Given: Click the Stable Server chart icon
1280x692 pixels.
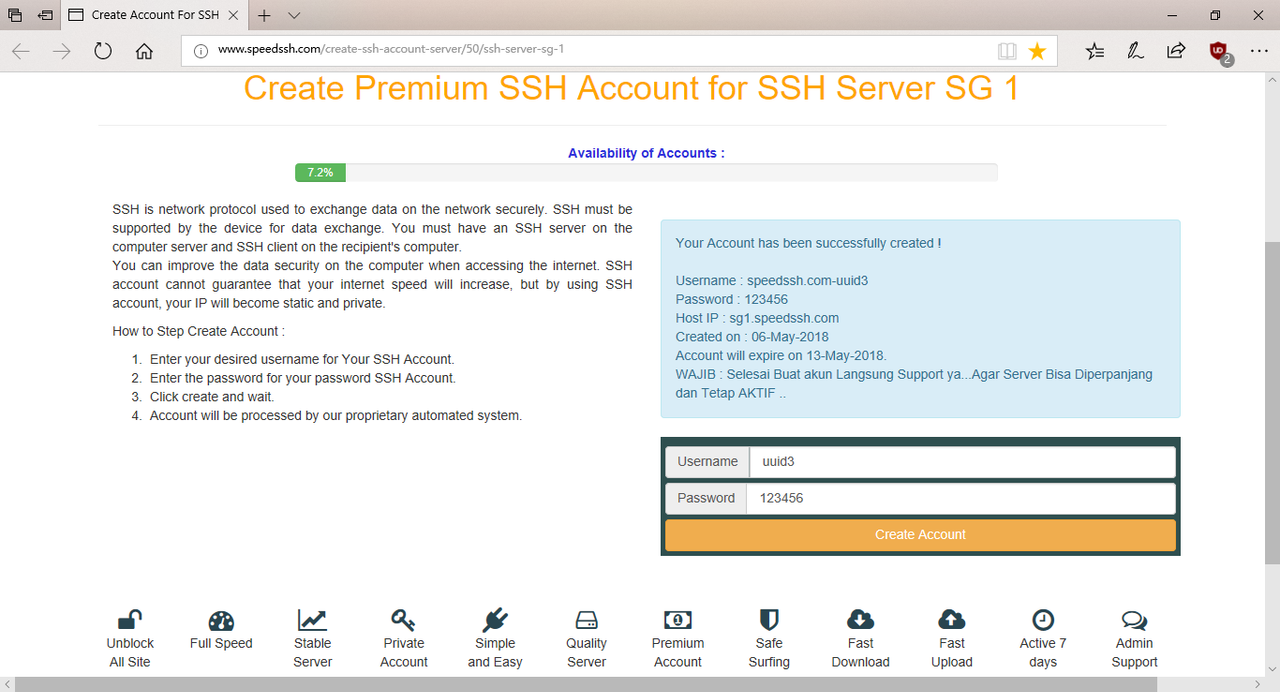Looking at the screenshot, I should click(x=312, y=620).
